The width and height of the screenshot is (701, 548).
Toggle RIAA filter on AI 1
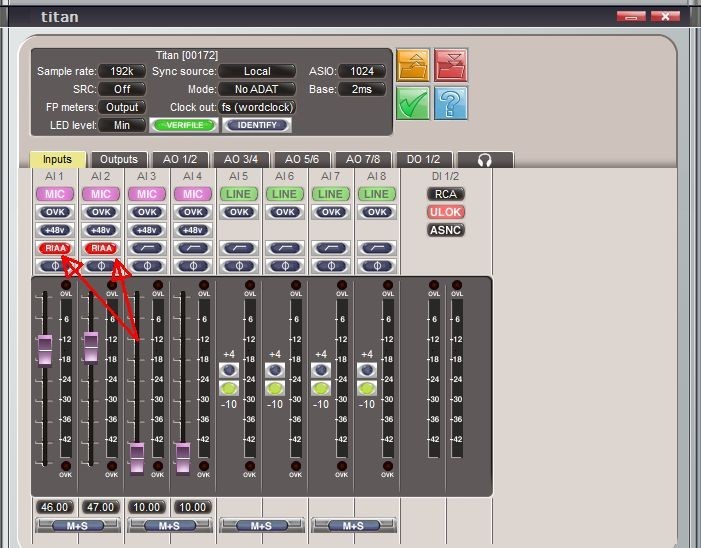click(55, 248)
